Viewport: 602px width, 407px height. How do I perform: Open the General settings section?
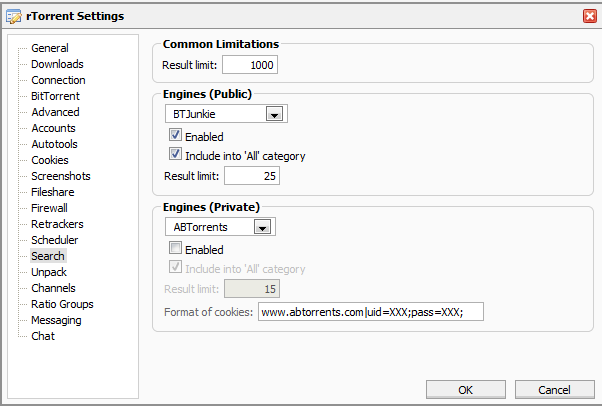pos(49,48)
